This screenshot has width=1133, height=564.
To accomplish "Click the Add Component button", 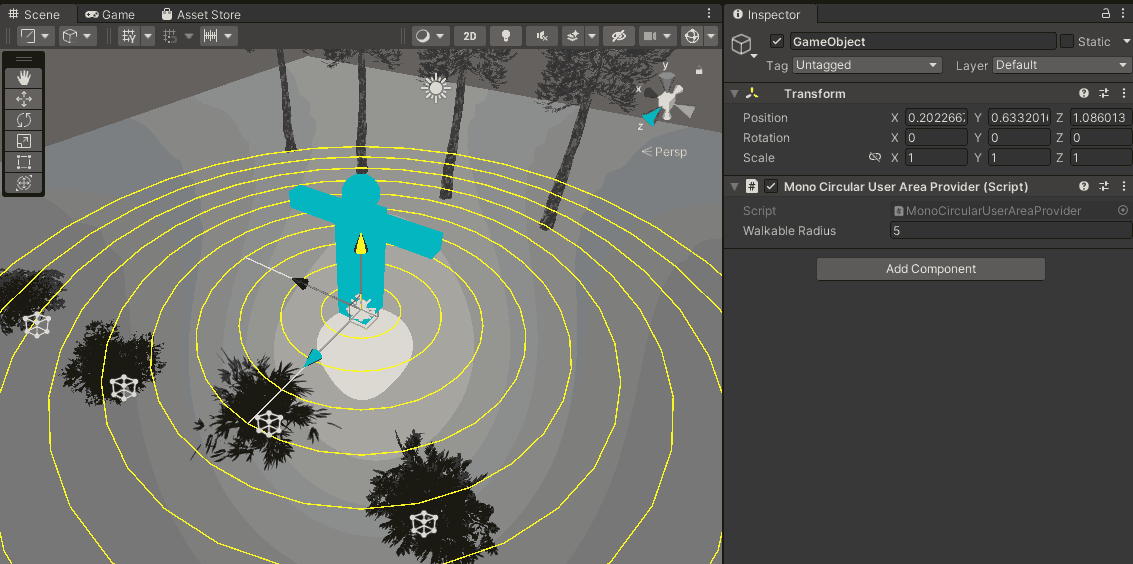I will (x=930, y=269).
